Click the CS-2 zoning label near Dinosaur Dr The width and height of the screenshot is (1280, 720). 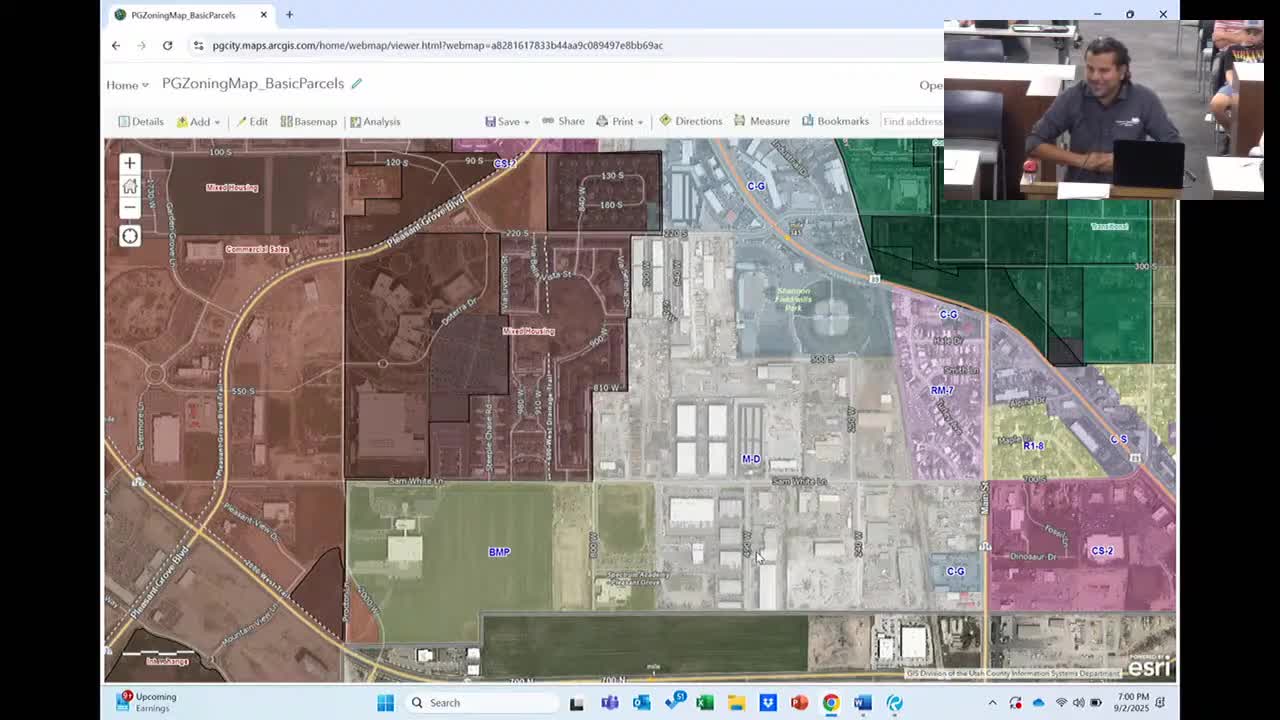[x=1102, y=551]
